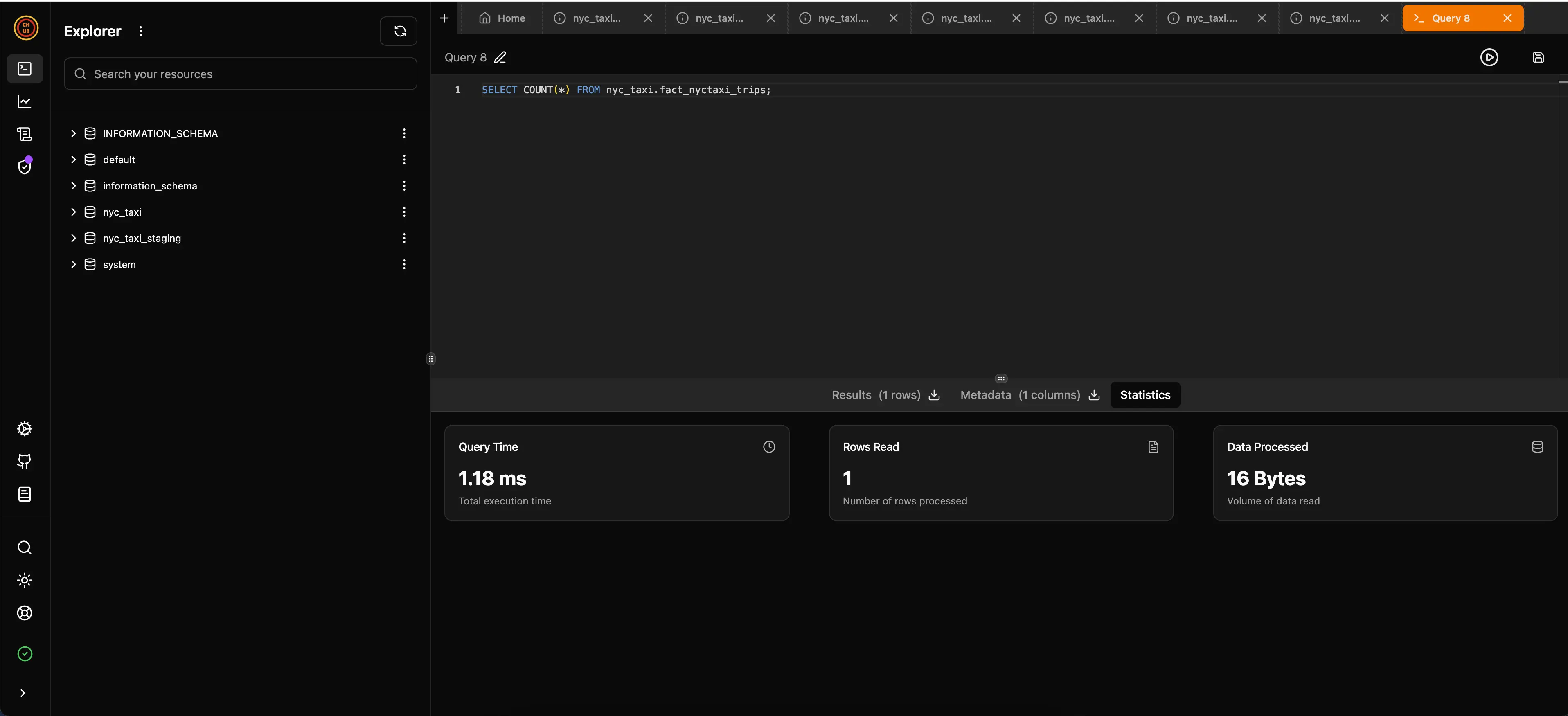This screenshot has height=716, width=1568.
Task: Expand the nyc_taxi database tree
Action: pyautogui.click(x=73, y=212)
